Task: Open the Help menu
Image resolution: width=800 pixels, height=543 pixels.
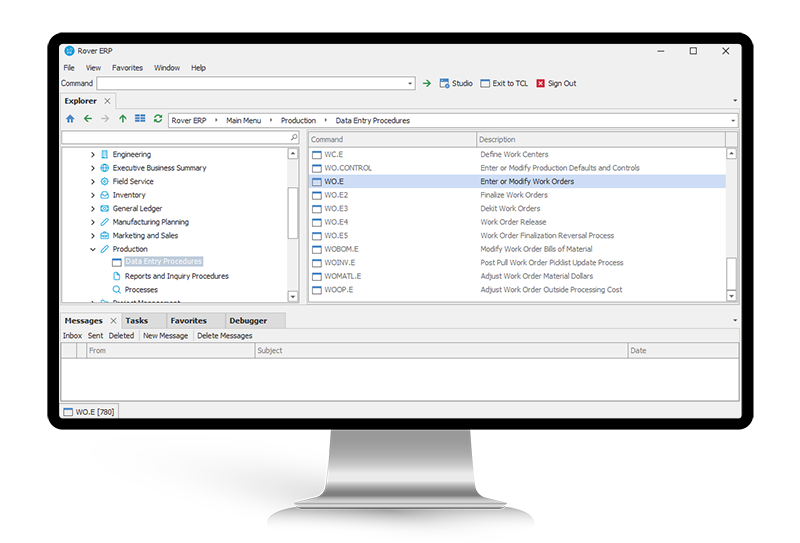Action: tap(198, 68)
